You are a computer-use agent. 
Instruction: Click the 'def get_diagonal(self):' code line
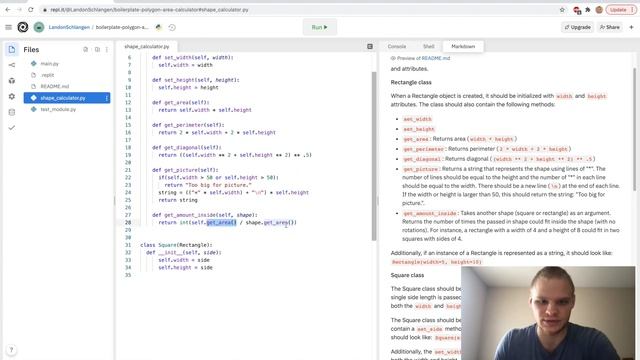click(x=187, y=147)
